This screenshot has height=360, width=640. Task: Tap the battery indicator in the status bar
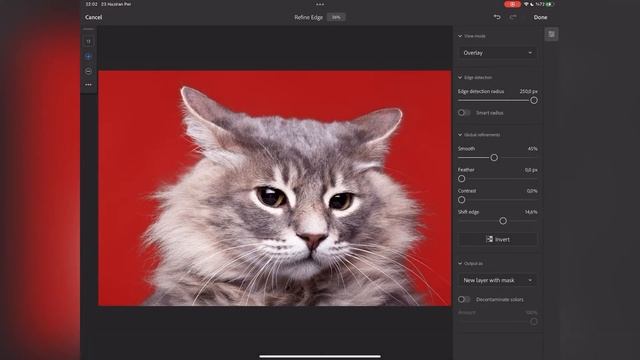click(550, 4)
